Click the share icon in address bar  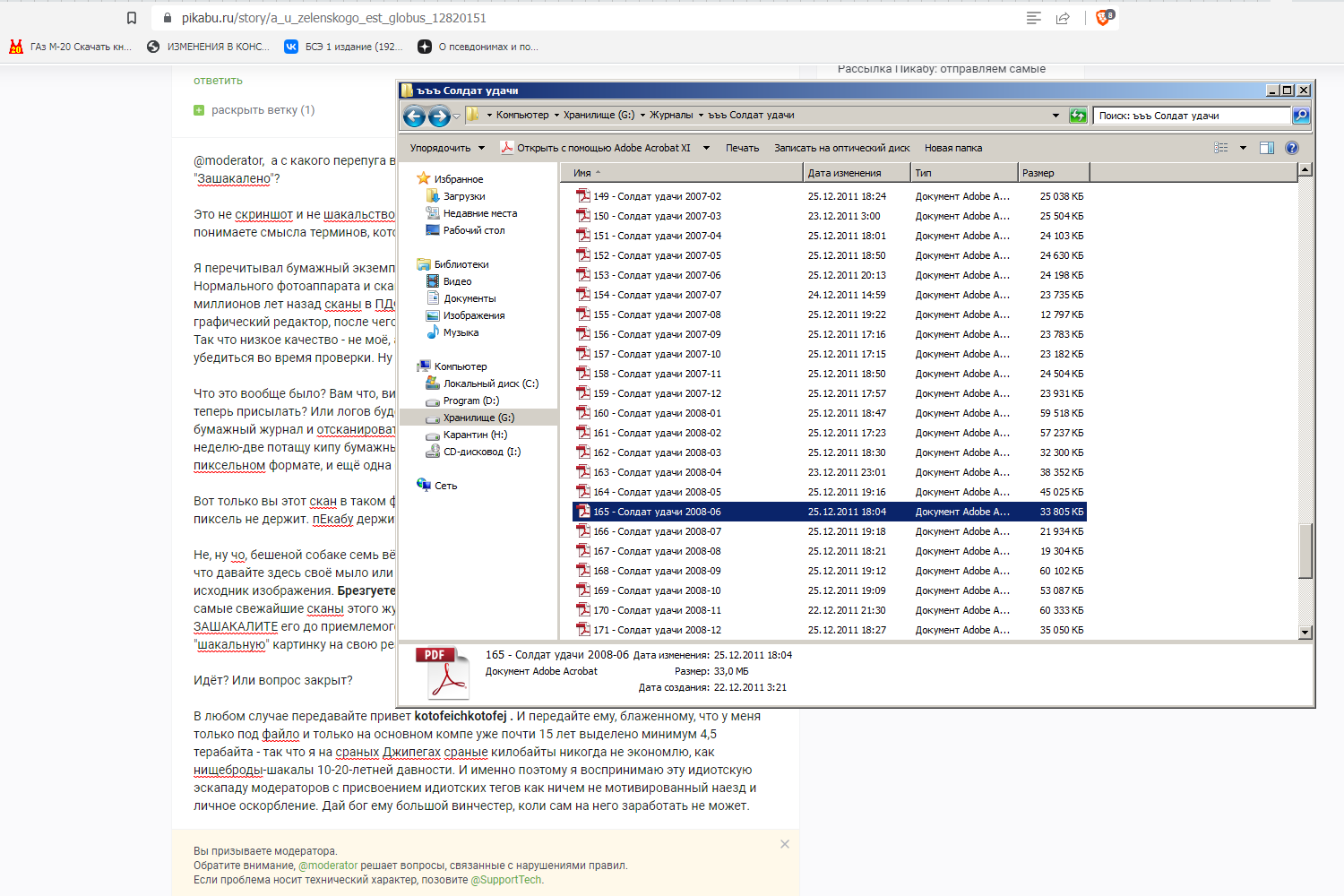point(1063,18)
